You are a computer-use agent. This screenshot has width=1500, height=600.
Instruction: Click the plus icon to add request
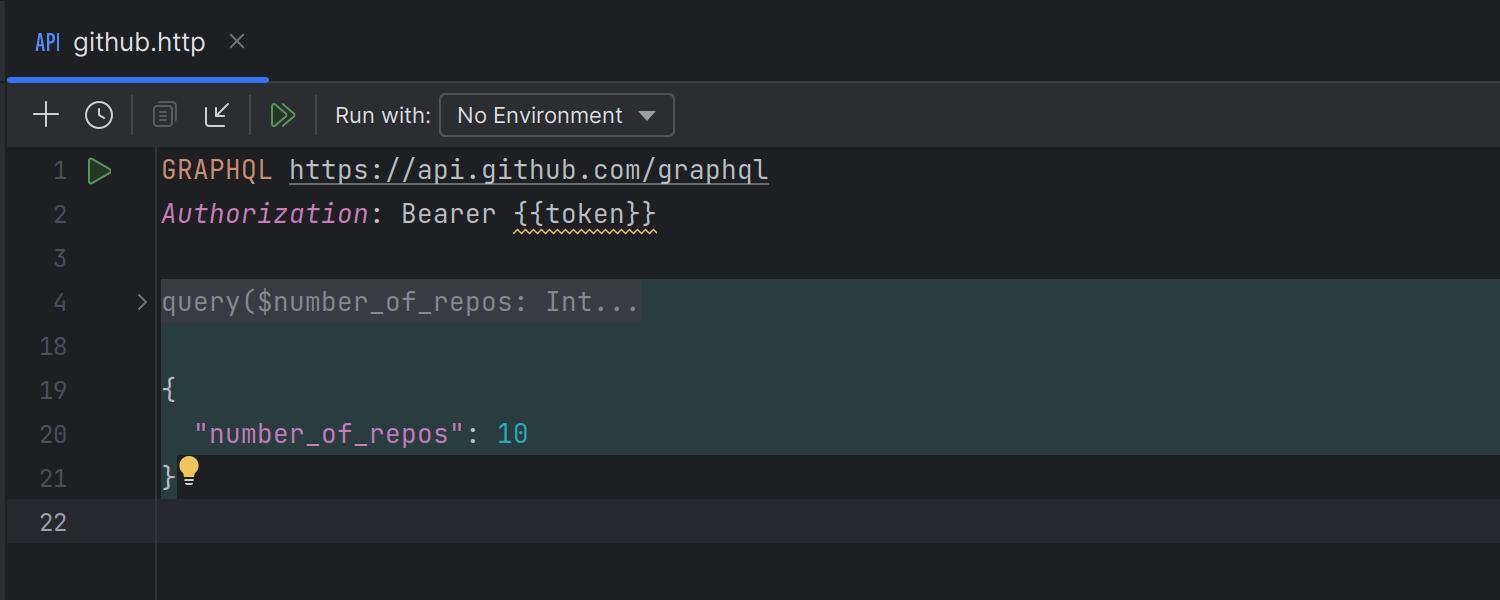(46, 115)
